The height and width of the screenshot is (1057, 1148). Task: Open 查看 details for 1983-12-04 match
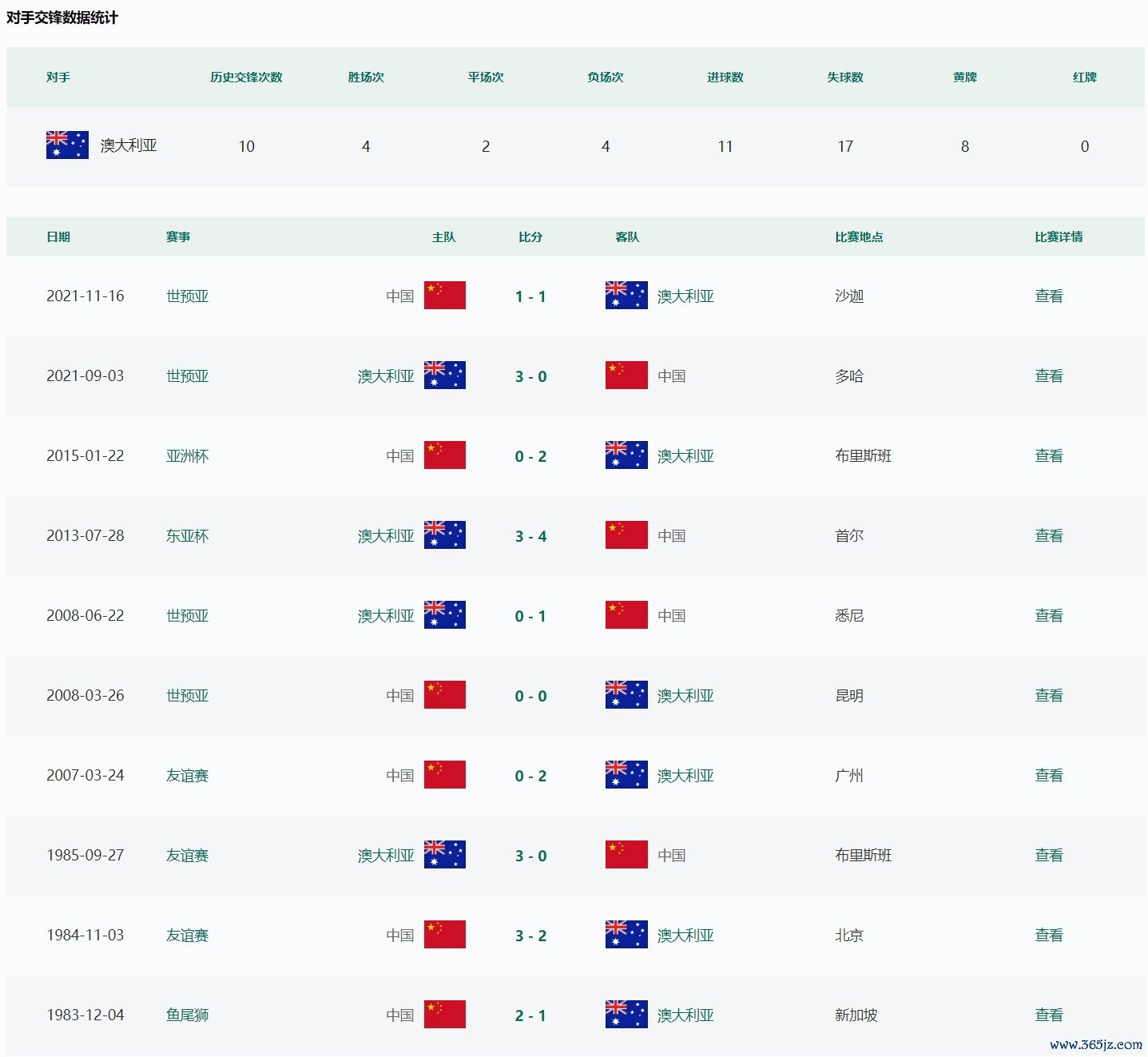tap(1049, 1015)
